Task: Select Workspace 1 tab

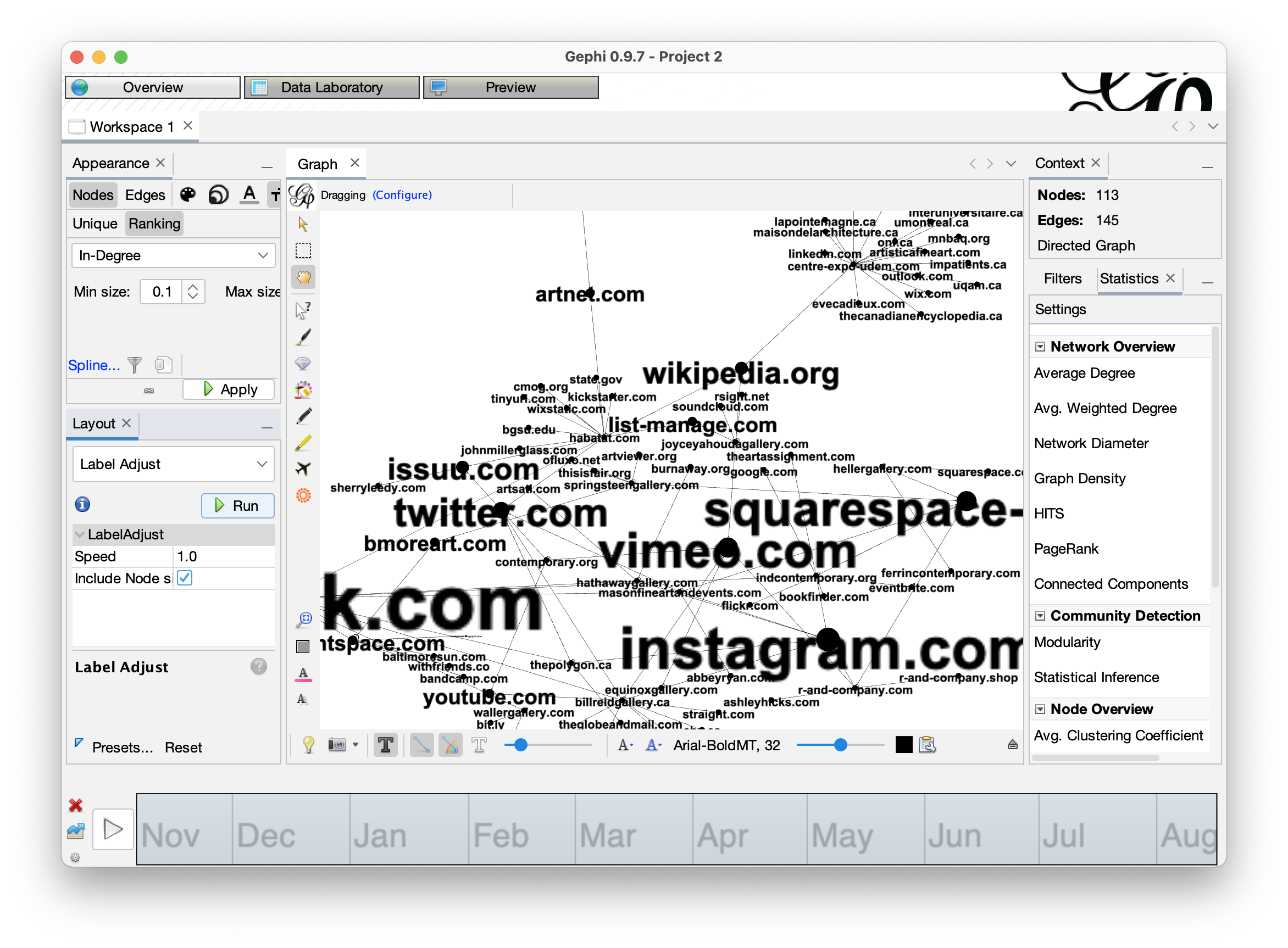Action: (131, 127)
